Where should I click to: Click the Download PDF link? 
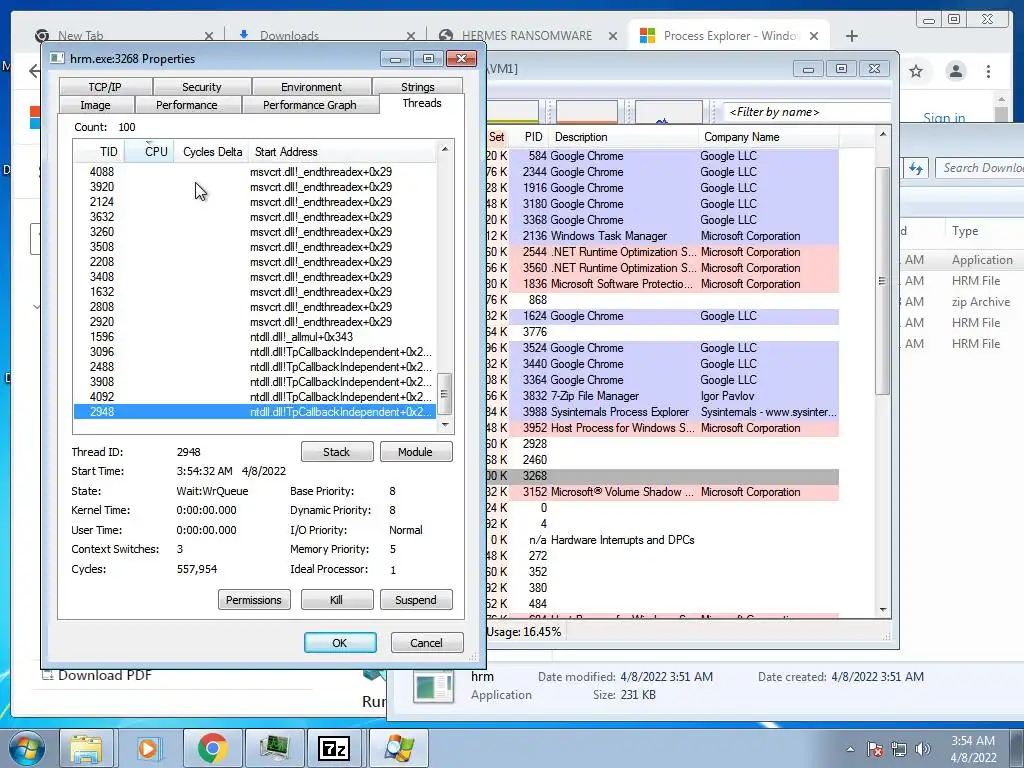click(104, 675)
